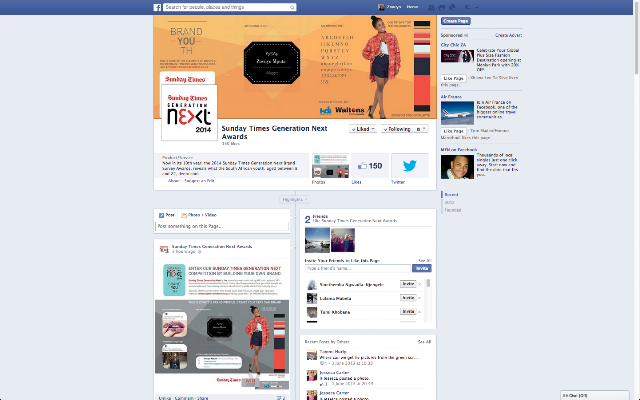Click the blue Invite button
This screenshot has height=400, width=640.
point(422,268)
